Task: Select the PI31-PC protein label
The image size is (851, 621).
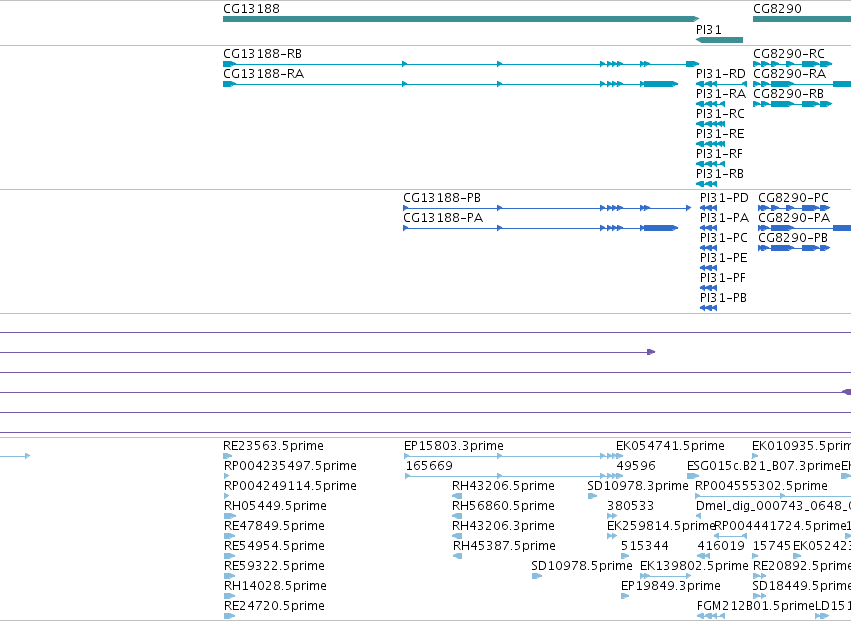Action: 723,238
